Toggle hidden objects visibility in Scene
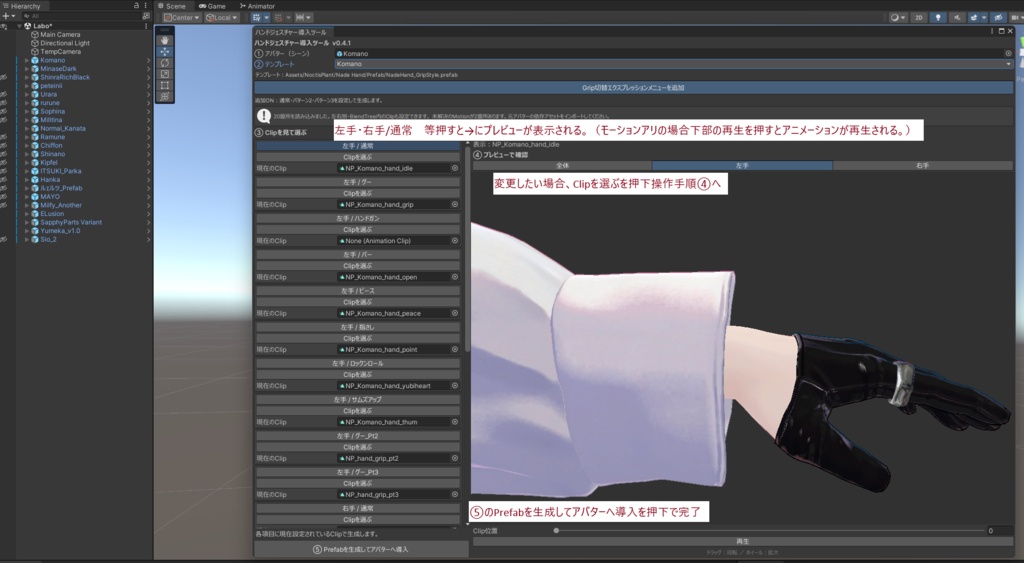This screenshot has width=1024, height=563. (998, 18)
